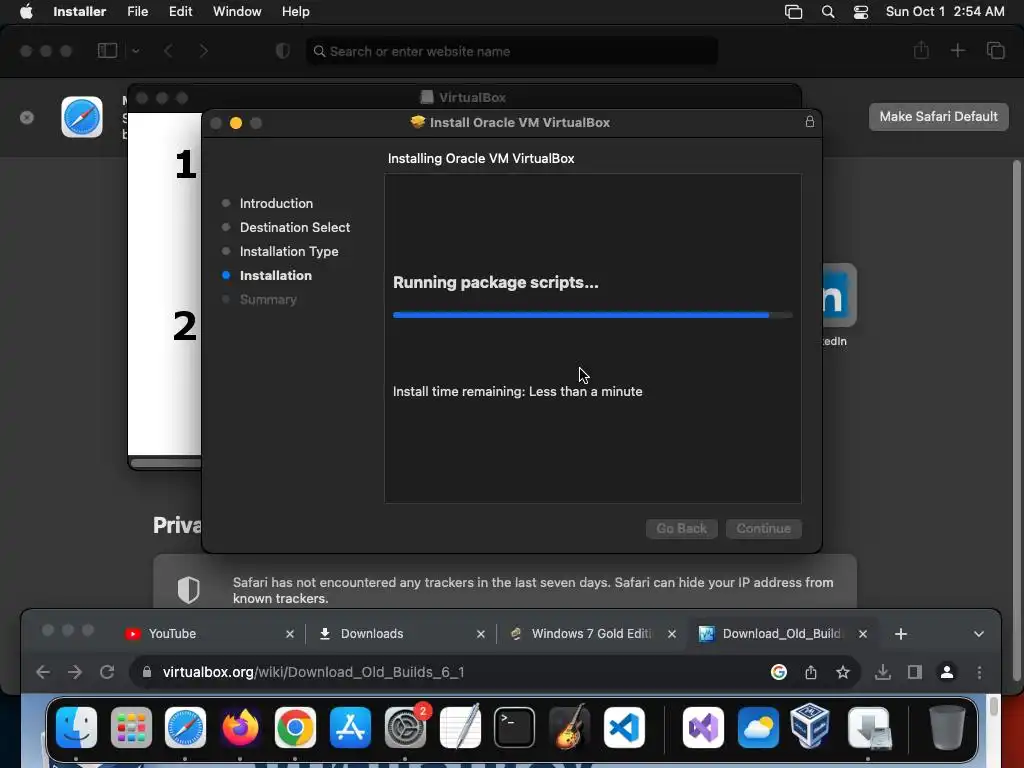Share this page from Chrome address bar
Image resolution: width=1024 pixels, height=768 pixels.
click(810, 672)
